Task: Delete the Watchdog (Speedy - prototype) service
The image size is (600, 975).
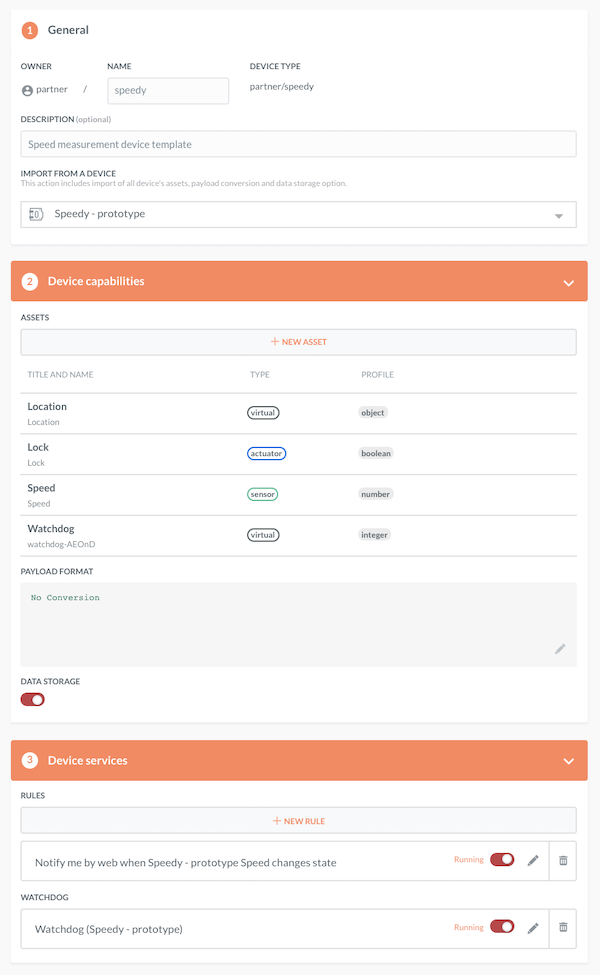Action: click(x=563, y=928)
